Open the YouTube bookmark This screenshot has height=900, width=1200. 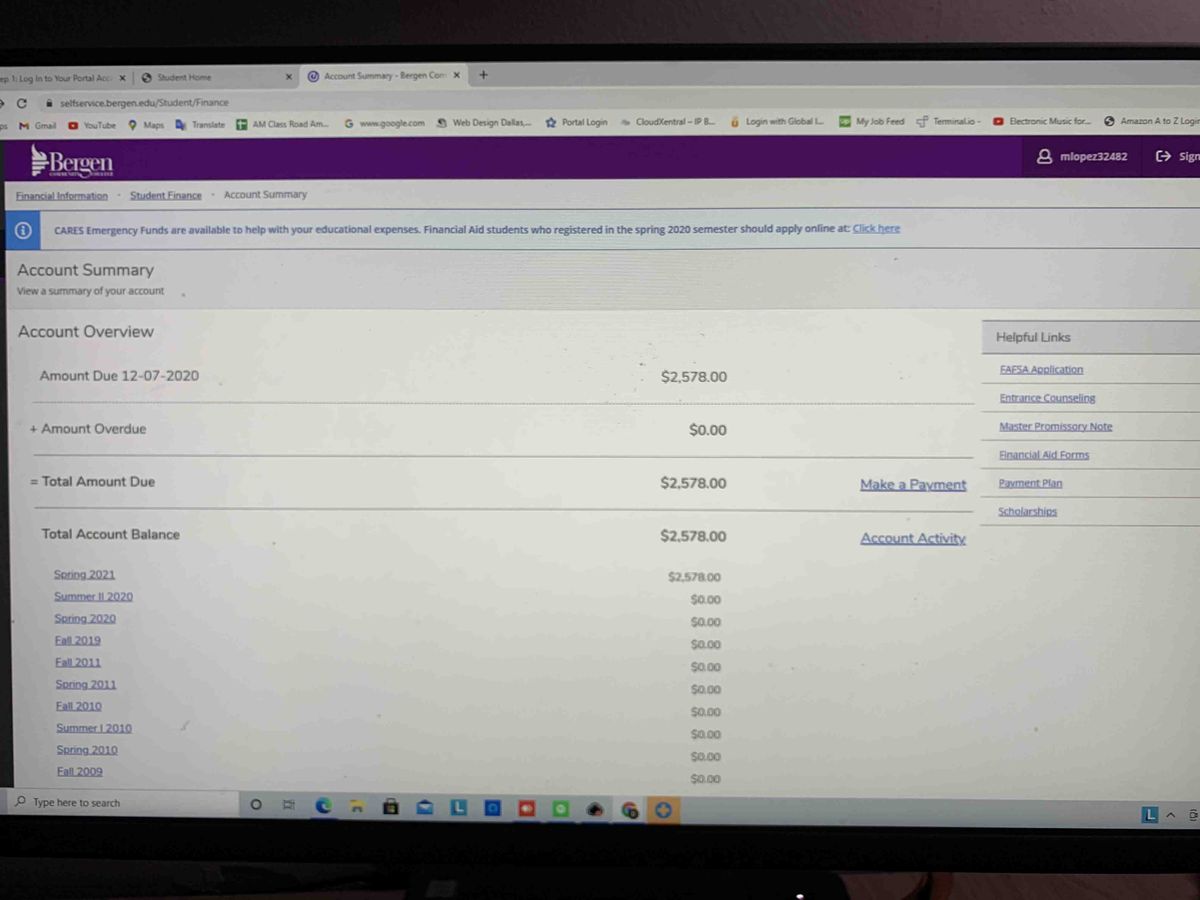coord(92,125)
